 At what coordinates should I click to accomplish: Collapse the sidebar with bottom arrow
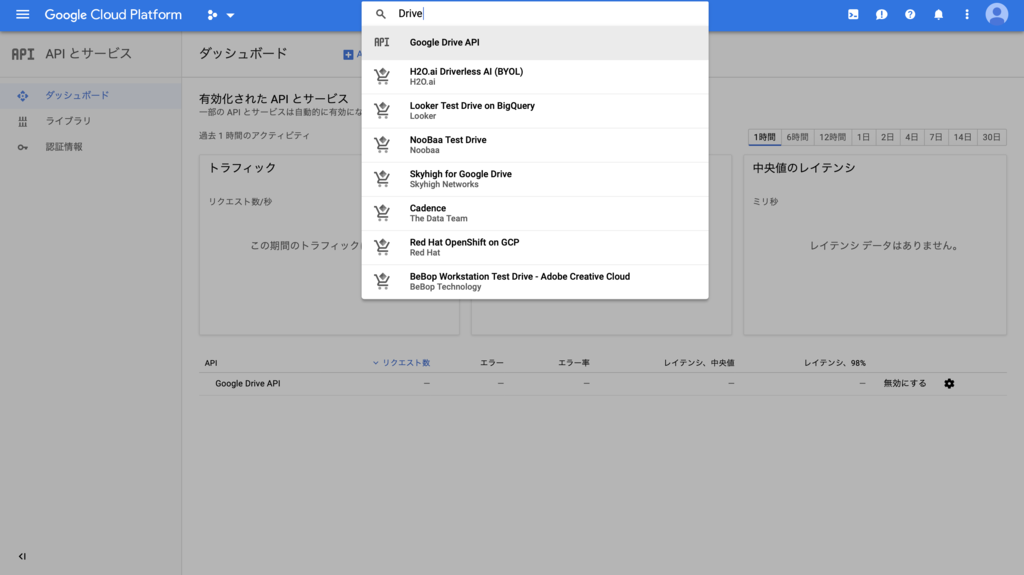(x=22, y=557)
